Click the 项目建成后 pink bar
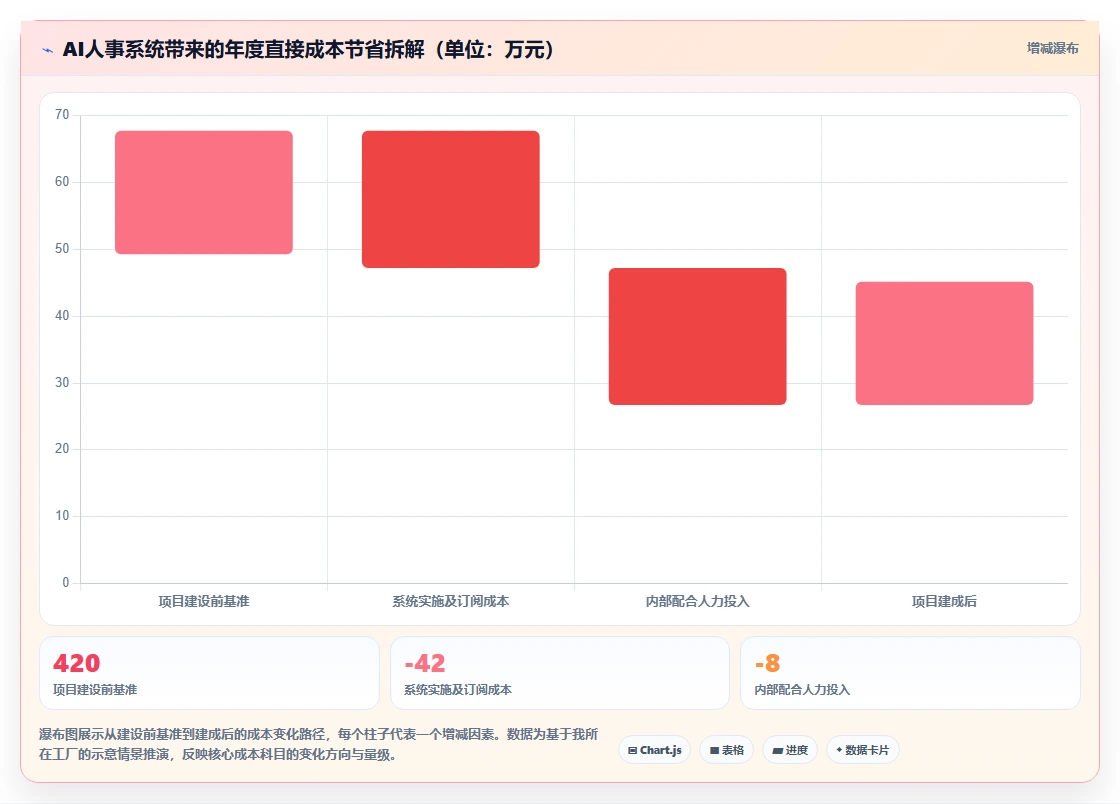Image resolution: width=1120 pixels, height=804 pixels. point(944,343)
